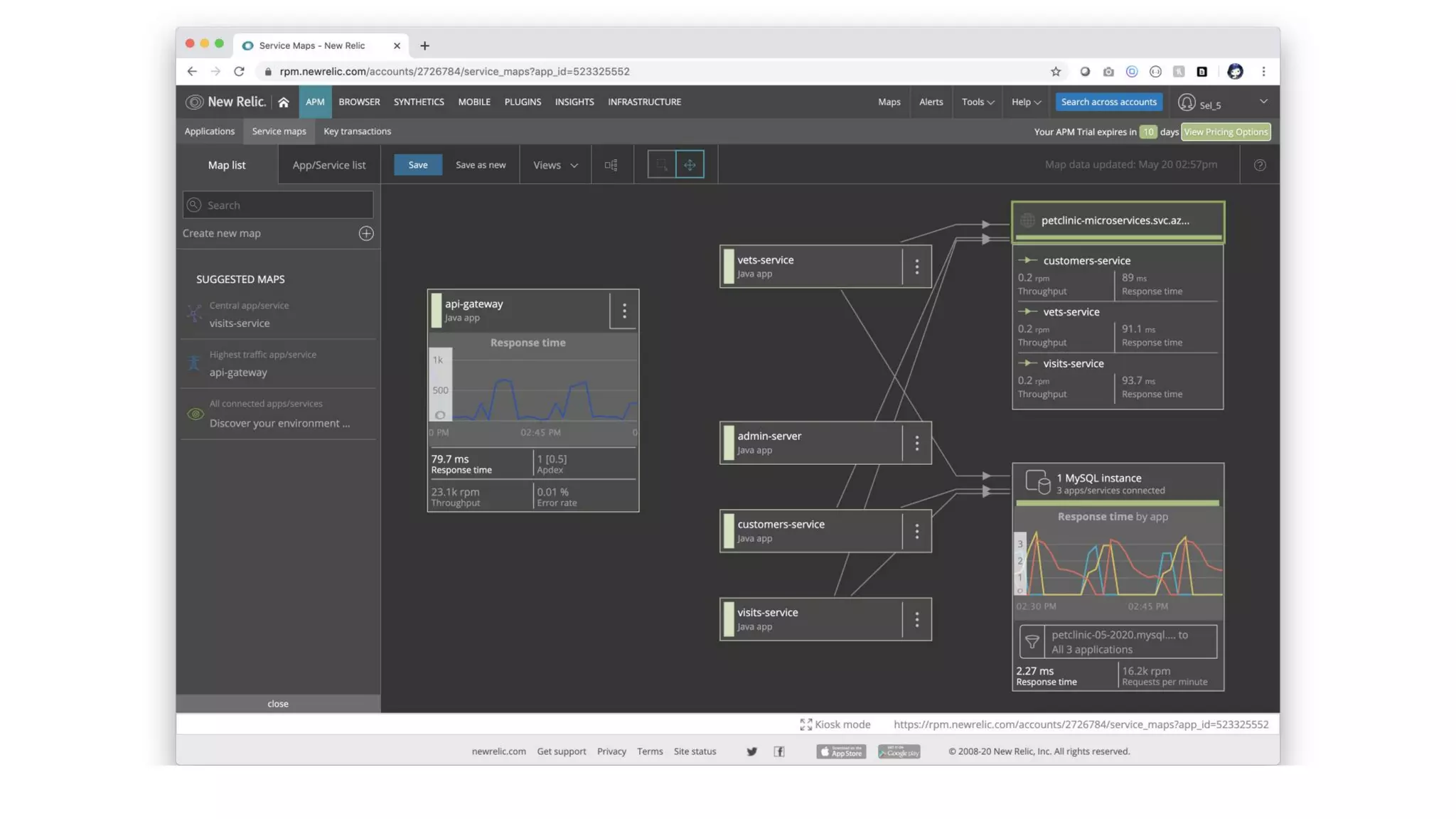
Task: Click the auto-arrange map layout icon
Action: 611,165
